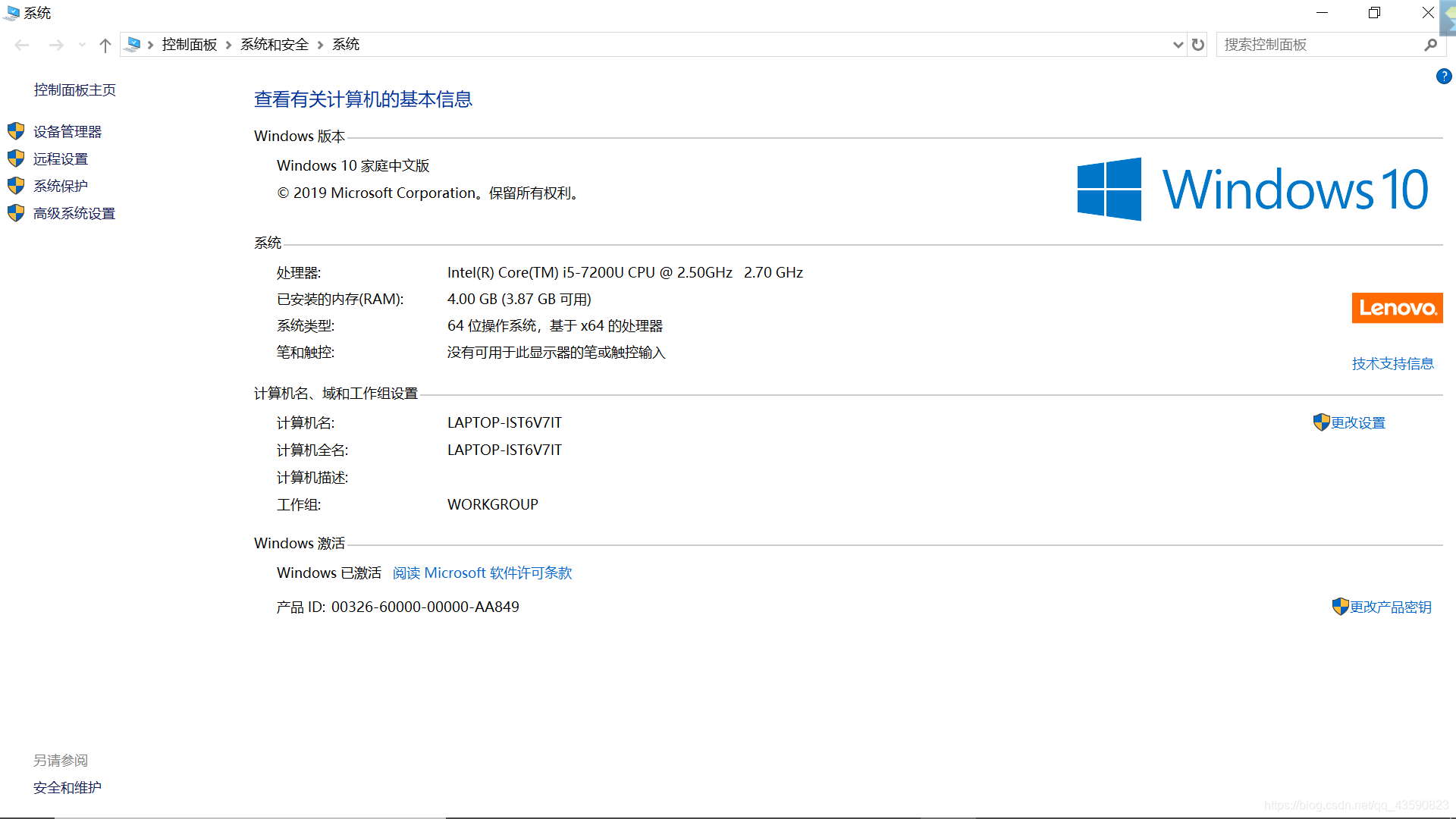Image resolution: width=1456 pixels, height=819 pixels.
Task: Expand the chevron after 控制面板 breadcrumb
Action: pos(228,45)
